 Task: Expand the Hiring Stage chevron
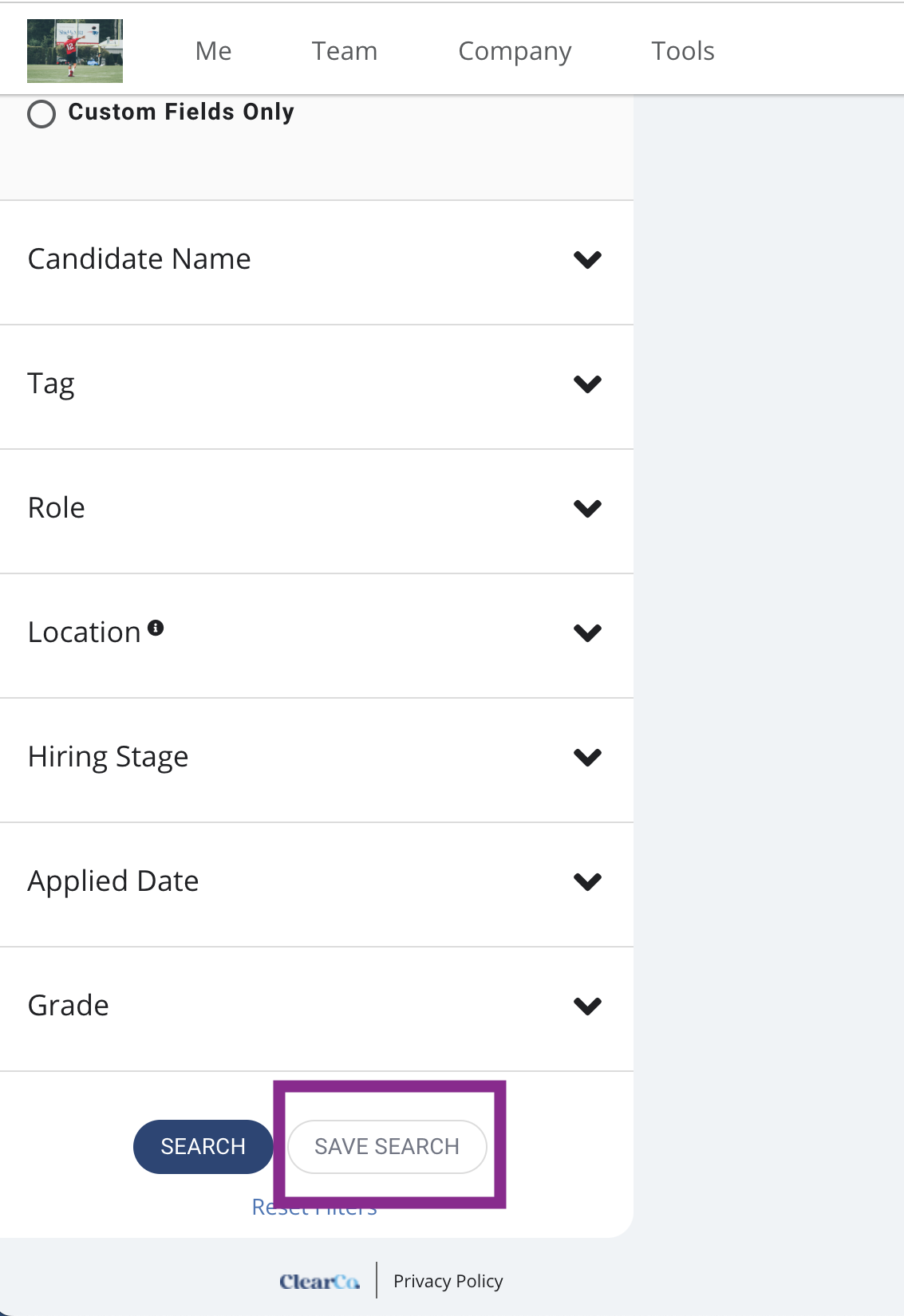tap(587, 757)
